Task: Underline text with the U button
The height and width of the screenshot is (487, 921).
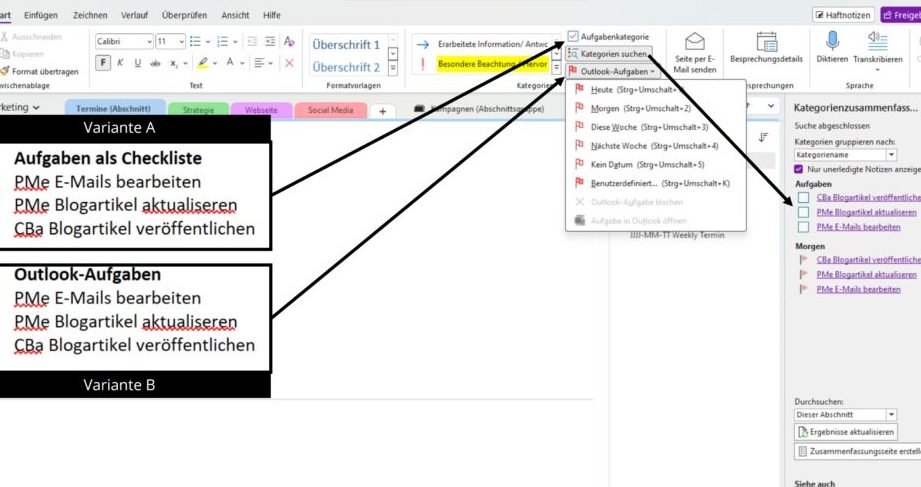Action: 137,63
